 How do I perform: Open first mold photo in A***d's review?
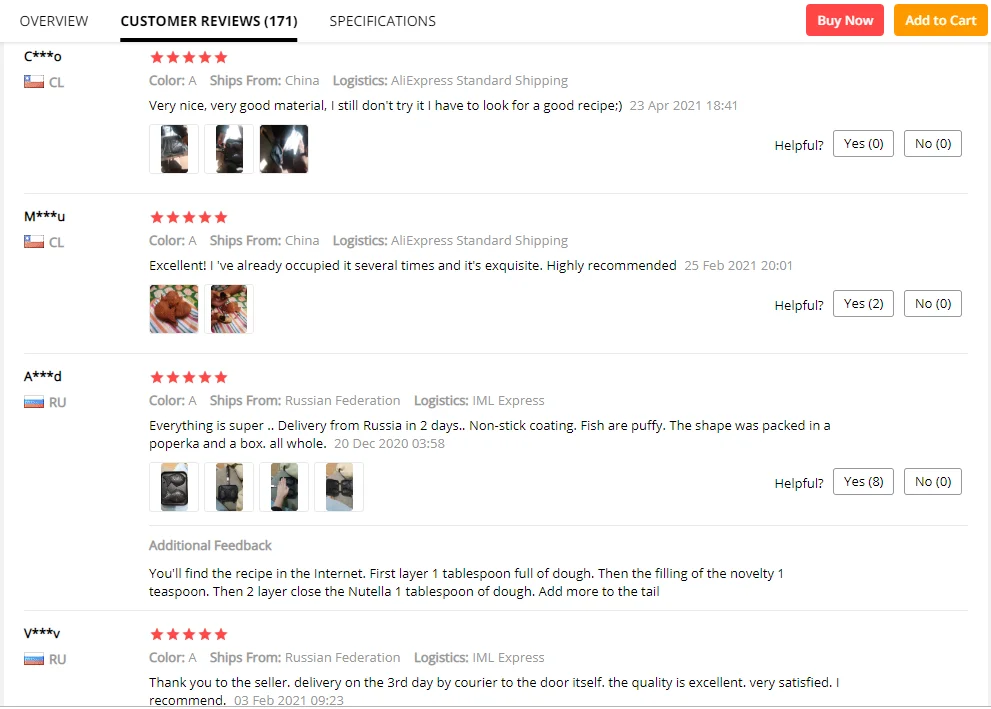(174, 487)
